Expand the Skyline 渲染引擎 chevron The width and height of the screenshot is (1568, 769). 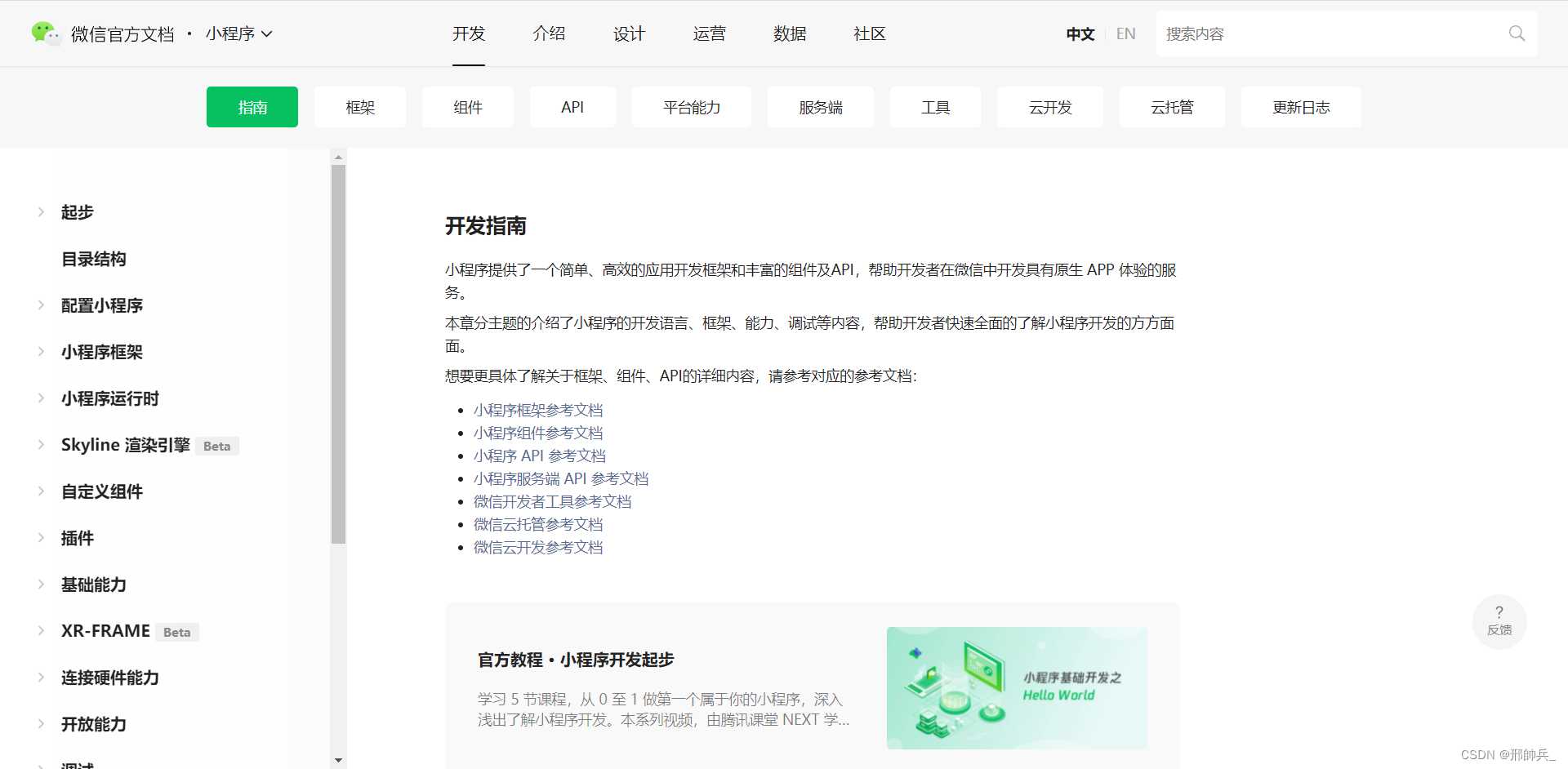click(41, 445)
